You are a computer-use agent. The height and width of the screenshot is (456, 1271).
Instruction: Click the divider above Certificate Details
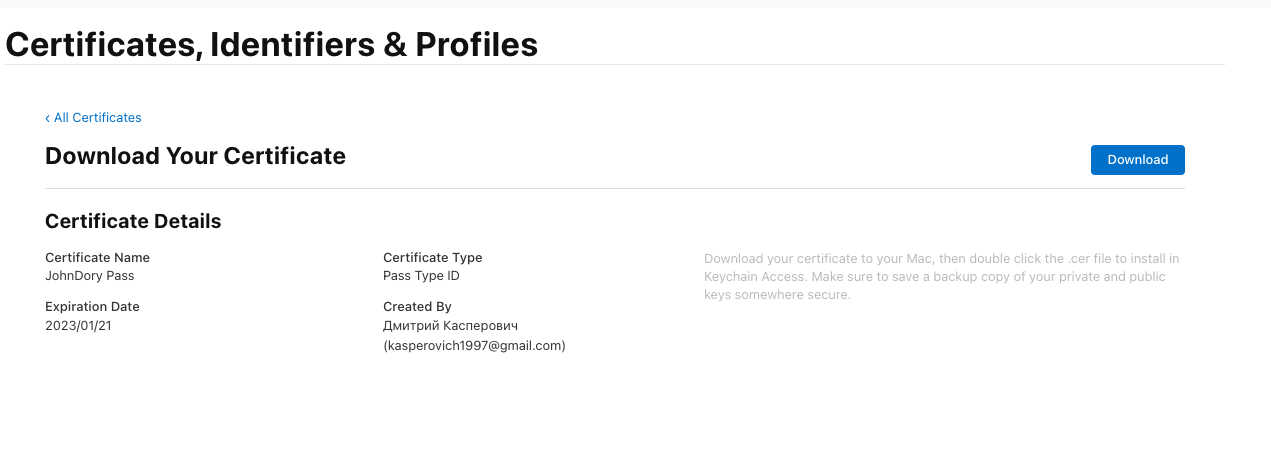615,188
